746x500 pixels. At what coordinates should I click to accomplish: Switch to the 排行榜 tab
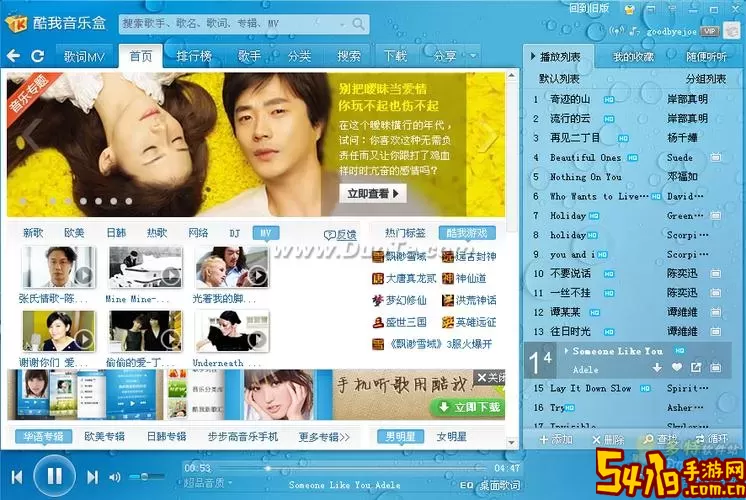pyautogui.click(x=194, y=57)
